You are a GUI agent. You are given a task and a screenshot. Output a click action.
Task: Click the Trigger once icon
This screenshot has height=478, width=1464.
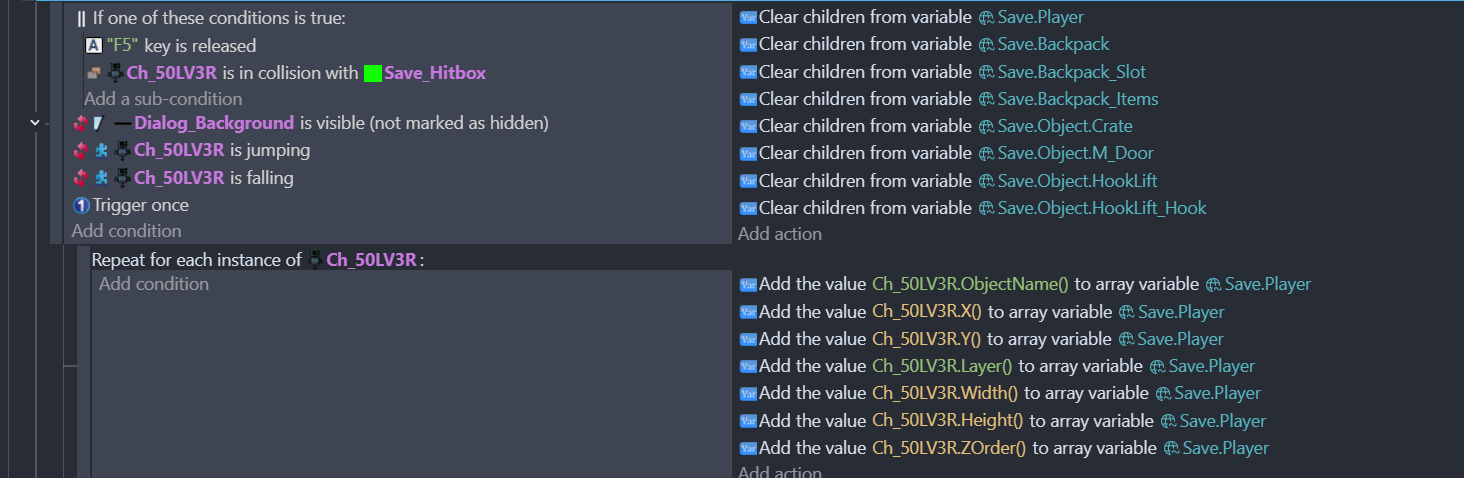click(81, 205)
